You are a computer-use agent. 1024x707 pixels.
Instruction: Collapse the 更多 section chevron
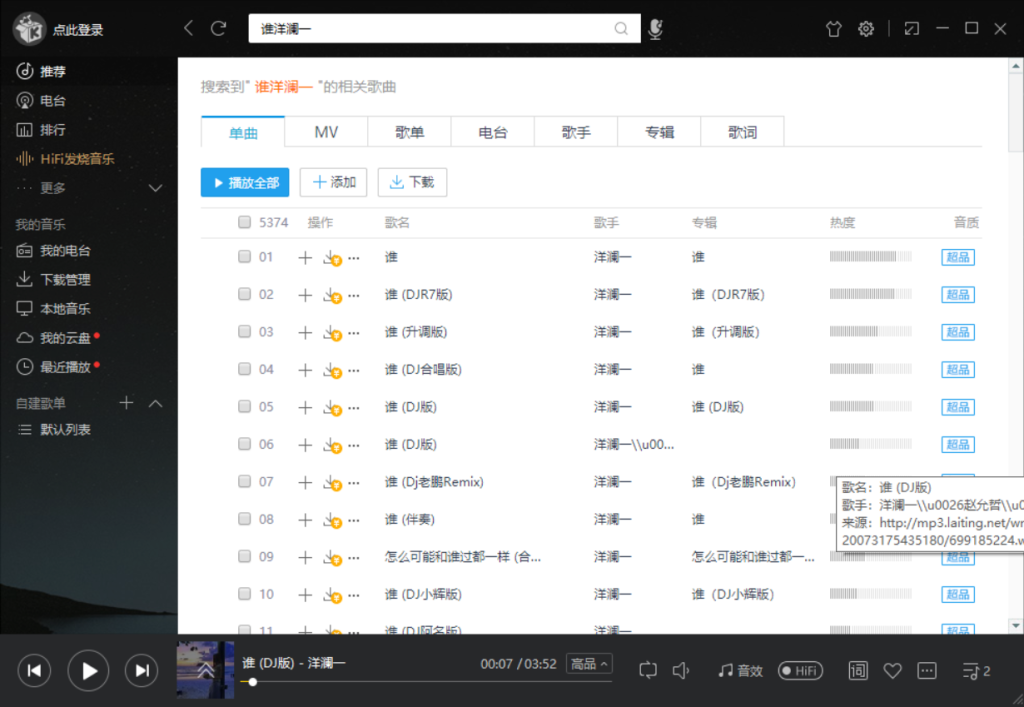[155, 188]
